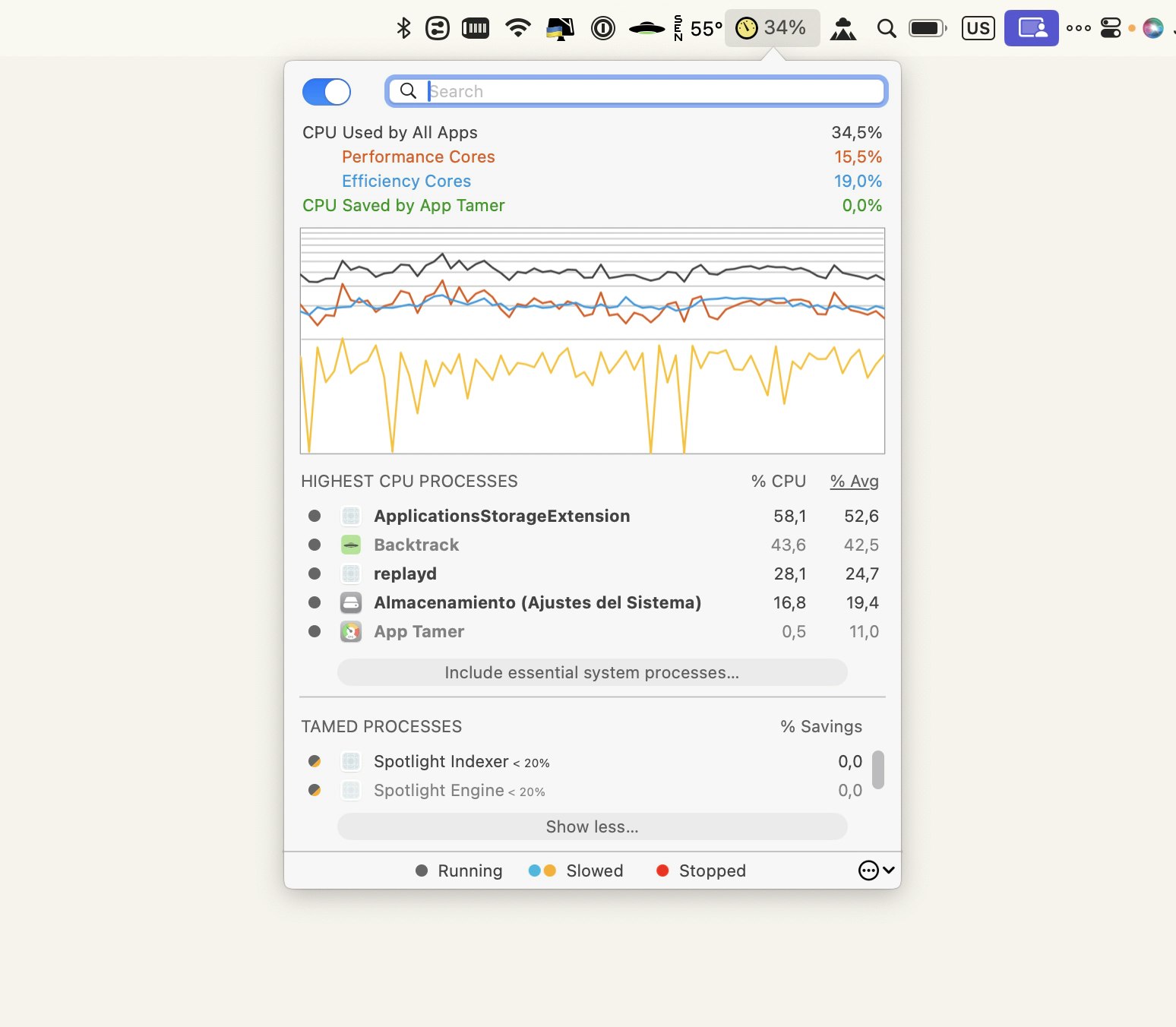Click the Siri menu bar icon
Viewport: 1176px width, 1027px height.
pos(1153,29)
